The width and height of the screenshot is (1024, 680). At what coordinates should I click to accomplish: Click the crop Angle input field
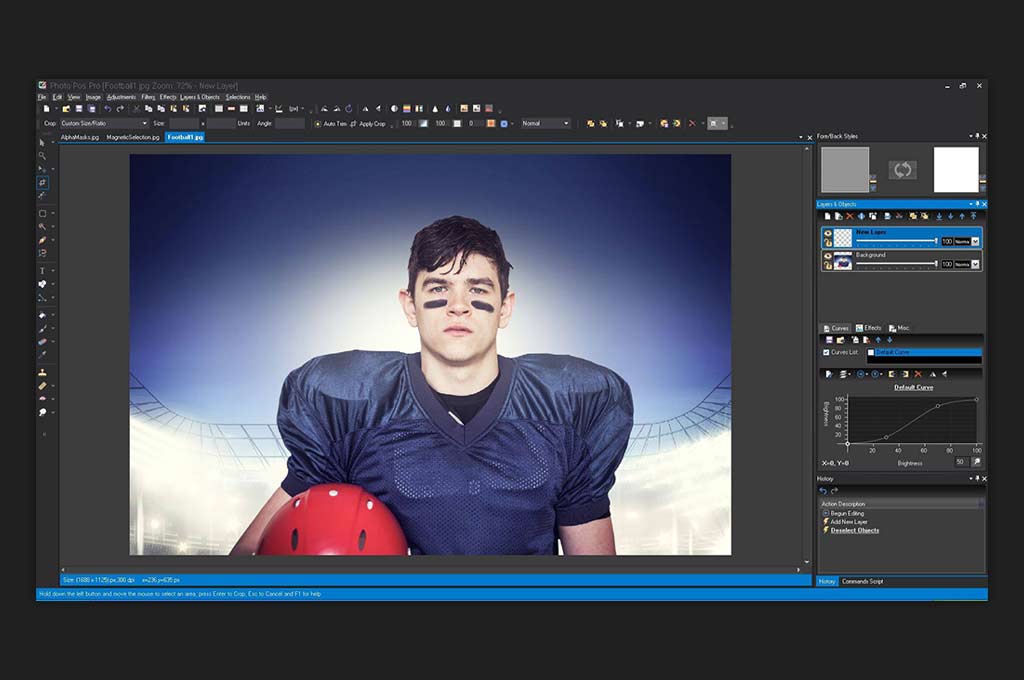coord(289,123)
